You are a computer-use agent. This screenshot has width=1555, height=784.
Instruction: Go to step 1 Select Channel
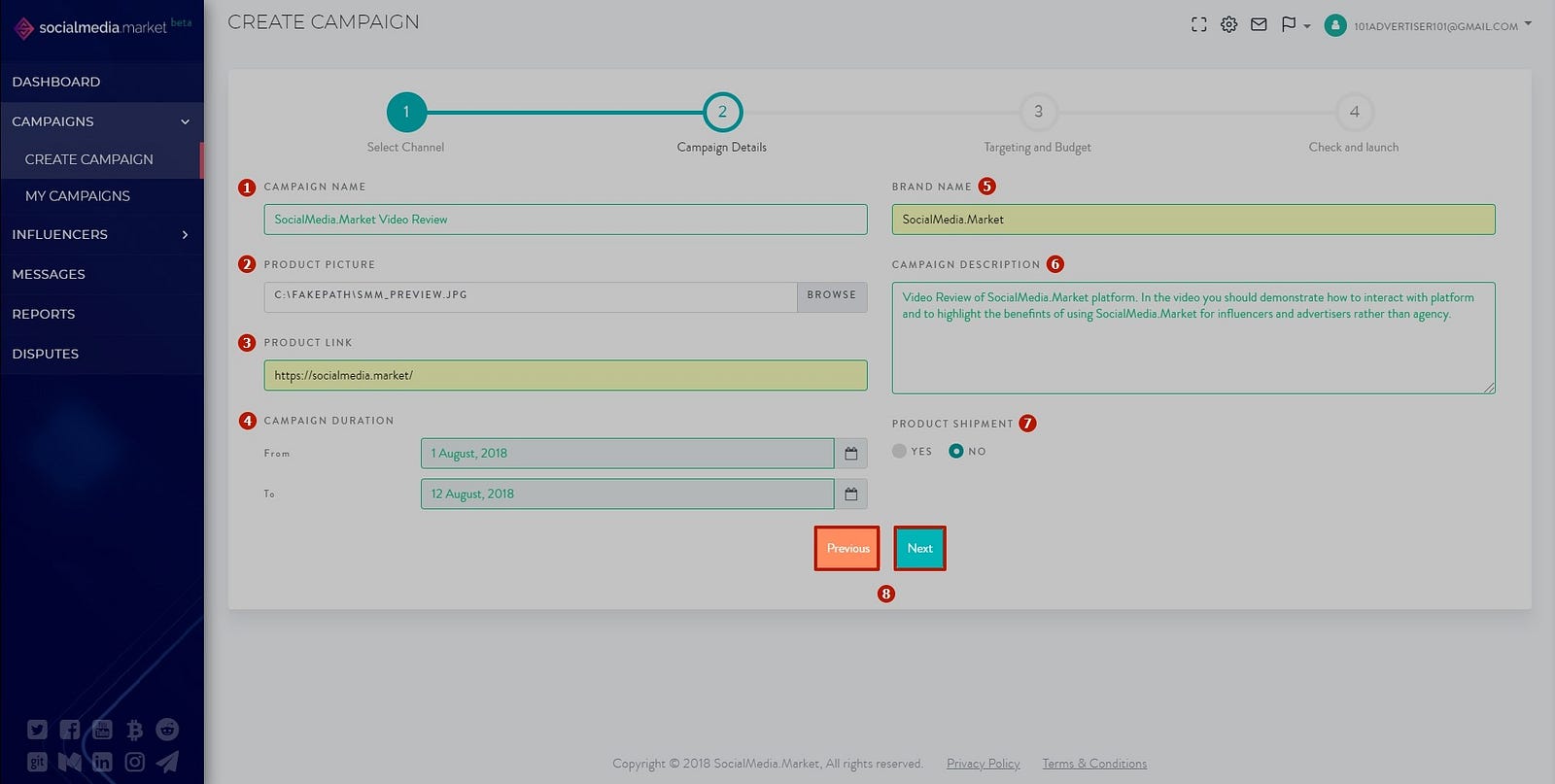[406, 112]
